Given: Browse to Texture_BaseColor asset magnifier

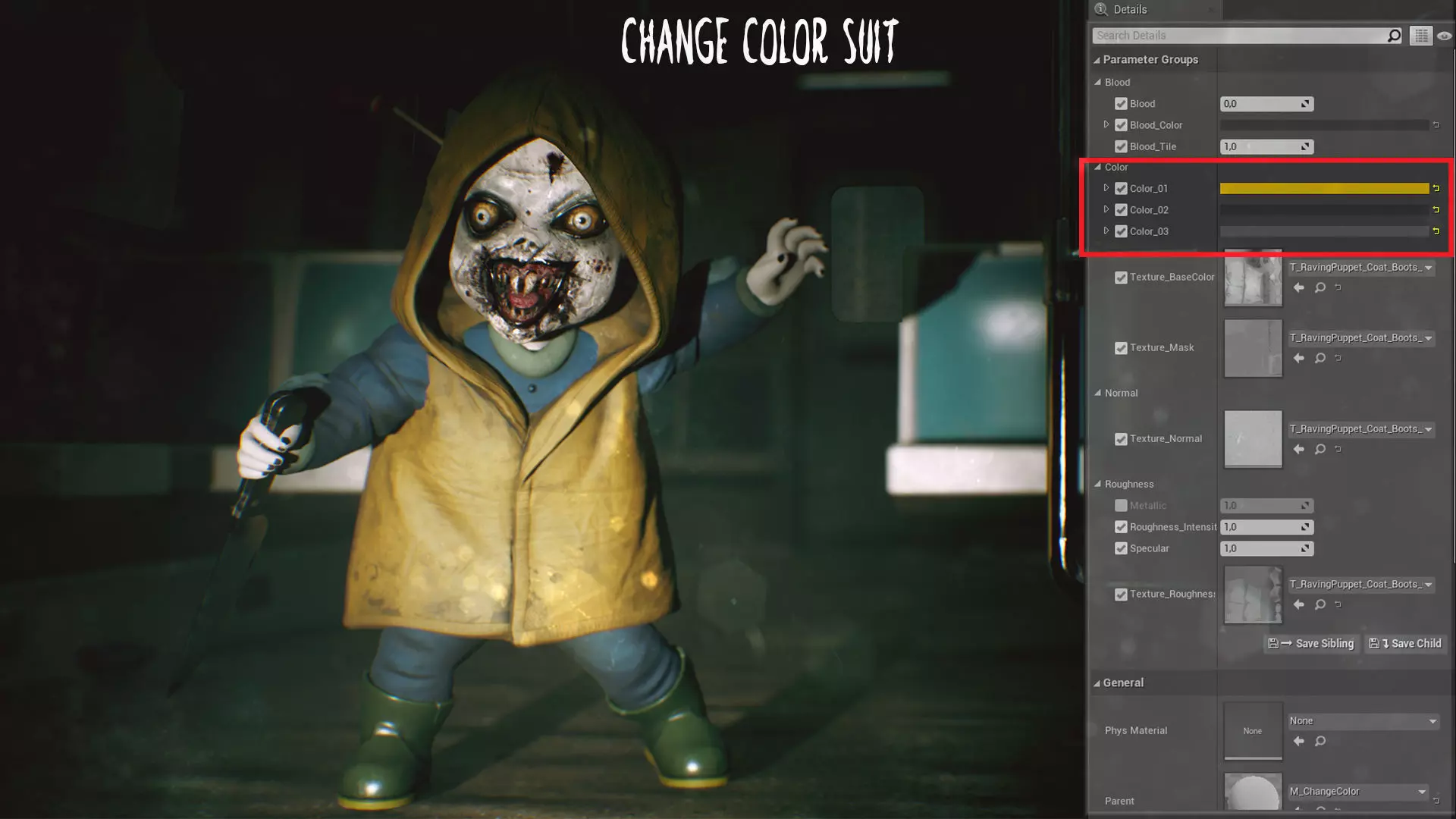Looking at the screenshot, I should point(1320,287).
